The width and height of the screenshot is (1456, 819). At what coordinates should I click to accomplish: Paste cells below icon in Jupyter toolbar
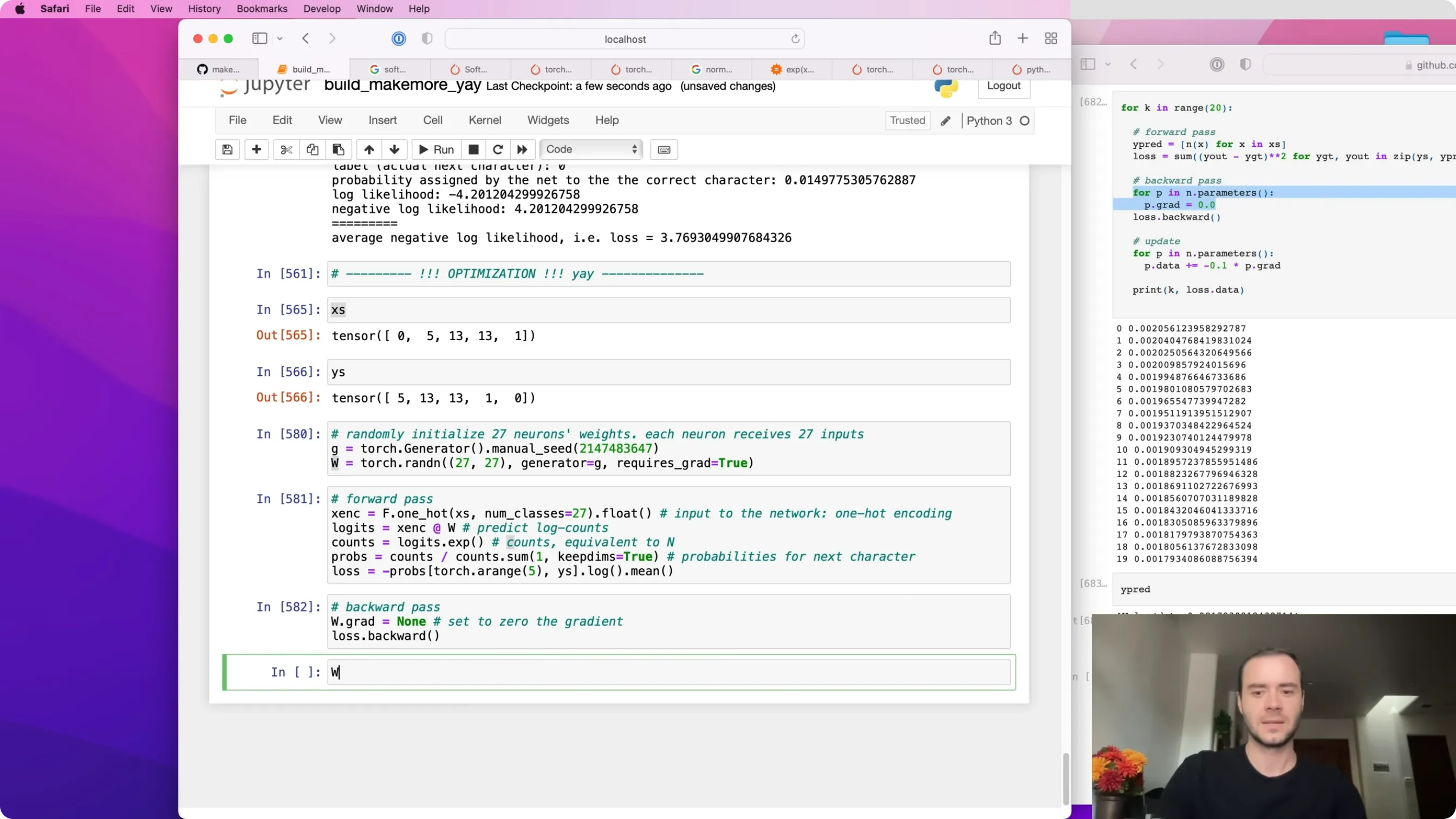click(338, 149)
